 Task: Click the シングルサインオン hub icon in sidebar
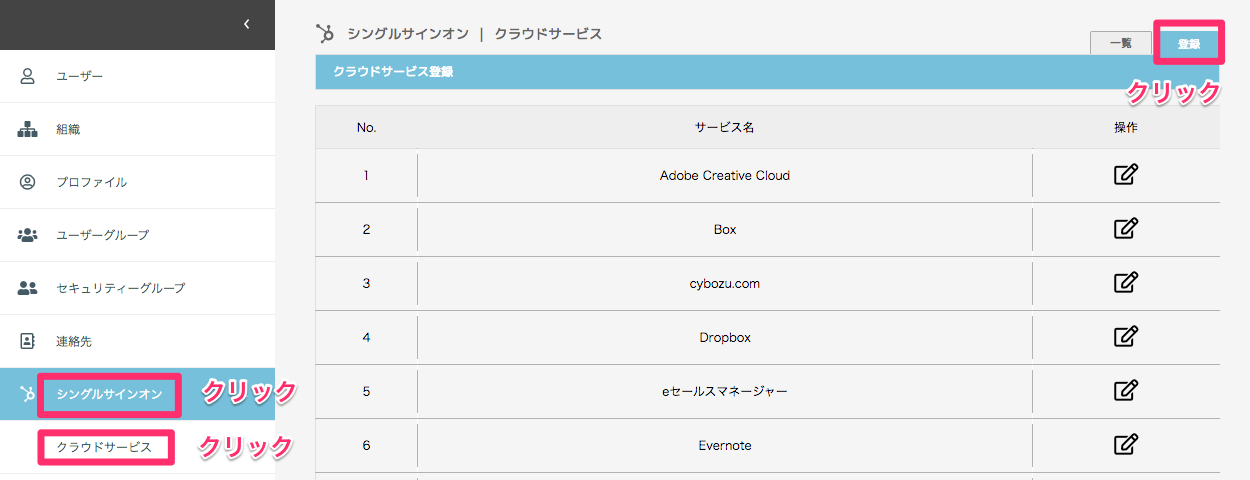[28, 394]
